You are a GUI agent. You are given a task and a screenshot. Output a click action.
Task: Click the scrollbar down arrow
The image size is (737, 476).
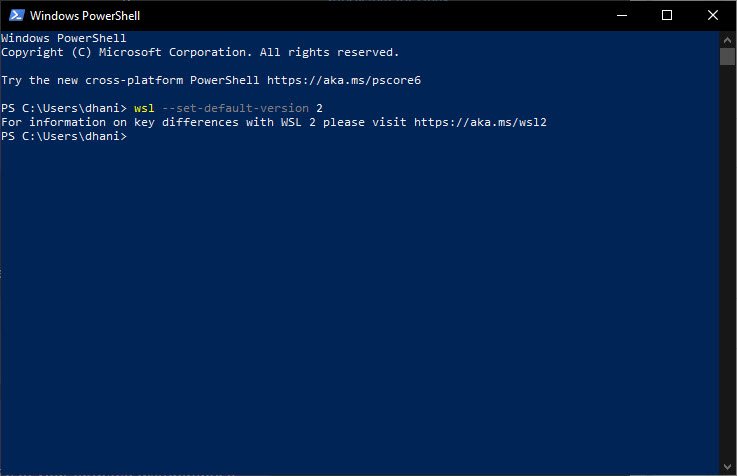coord(727,467)
